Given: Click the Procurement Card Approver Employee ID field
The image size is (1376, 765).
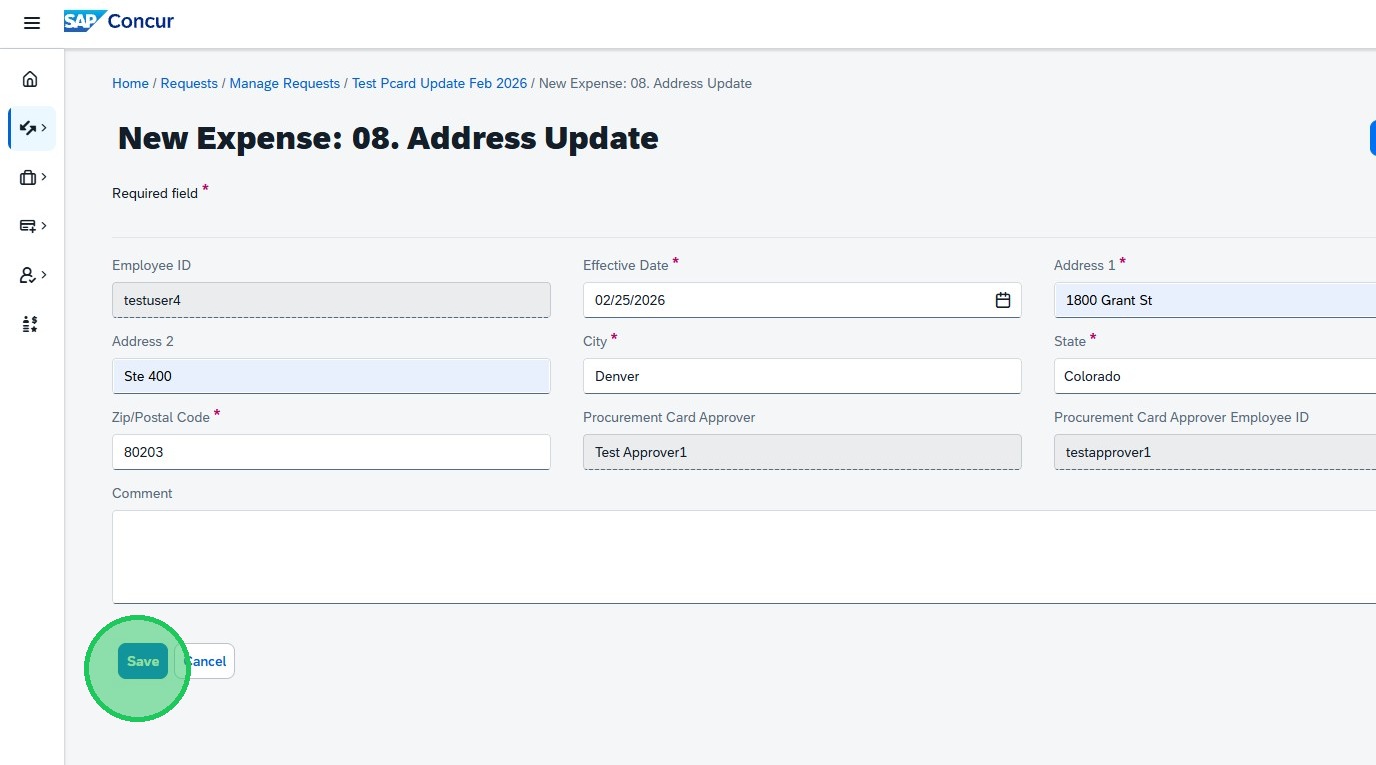Looking at the screenshot, I should coord(1215,452).
